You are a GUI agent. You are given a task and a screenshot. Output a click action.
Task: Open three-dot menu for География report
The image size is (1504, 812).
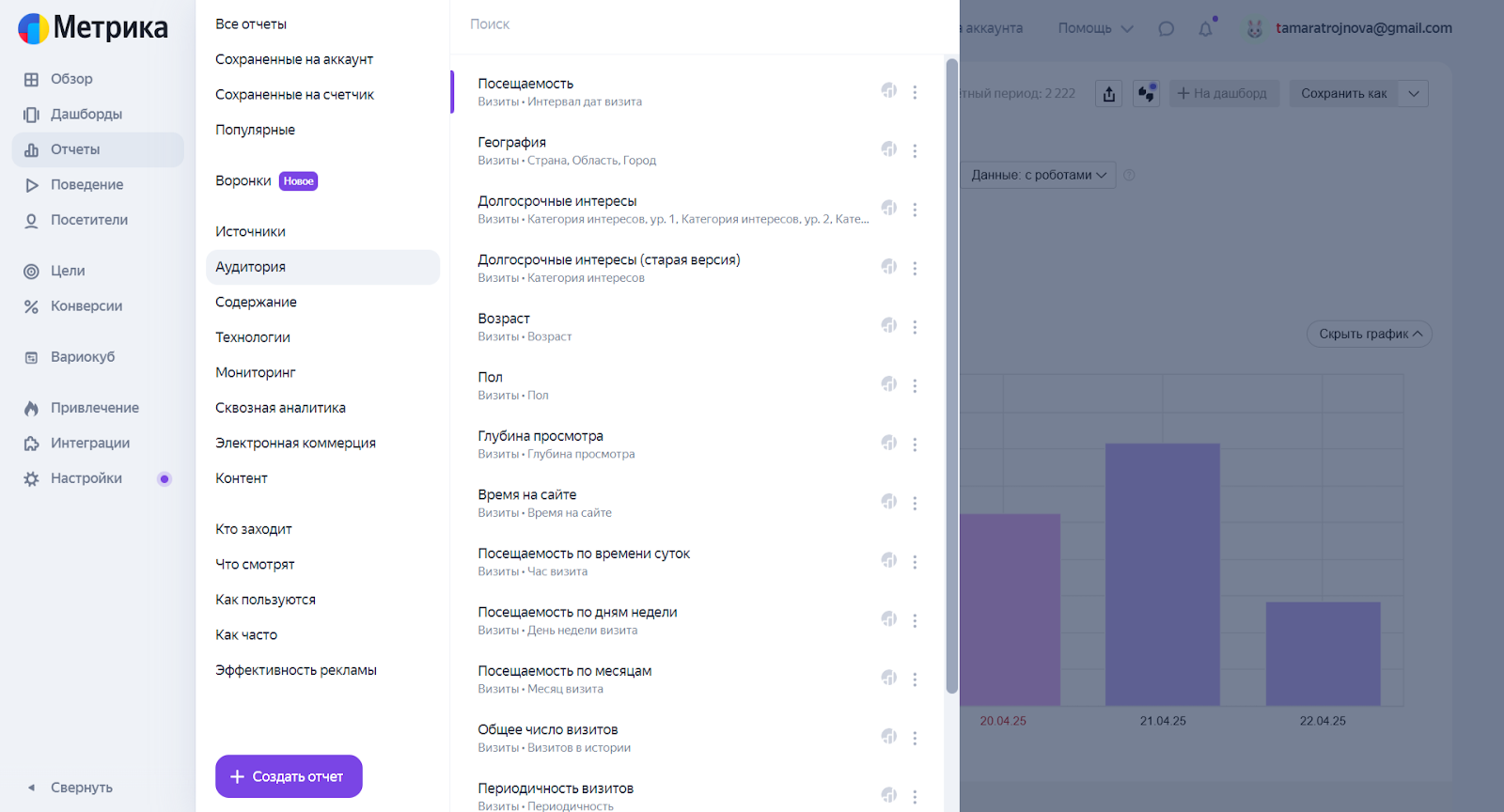tap(915, 150)
